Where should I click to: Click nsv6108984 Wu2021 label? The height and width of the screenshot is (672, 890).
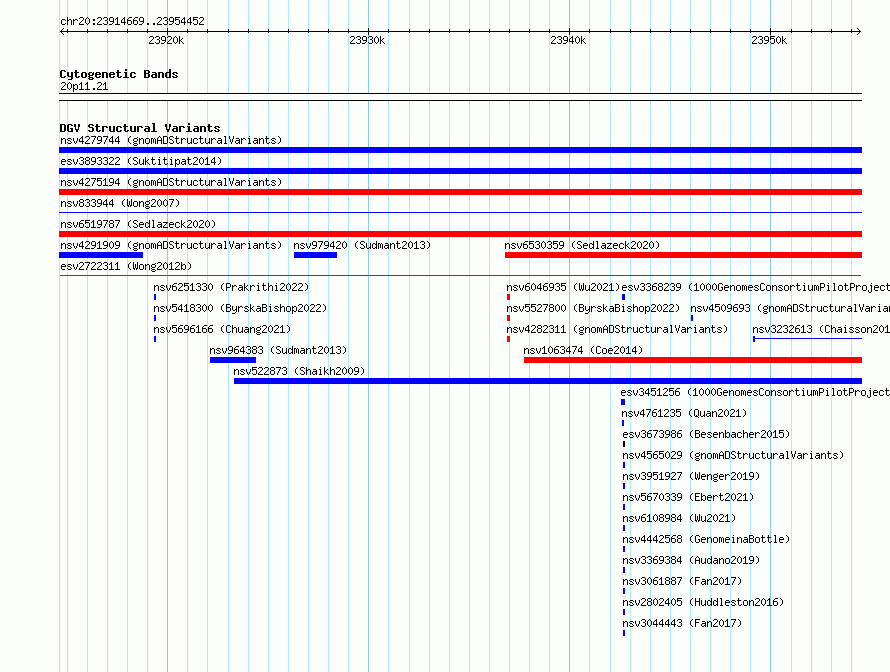click(x=679, y=518)
